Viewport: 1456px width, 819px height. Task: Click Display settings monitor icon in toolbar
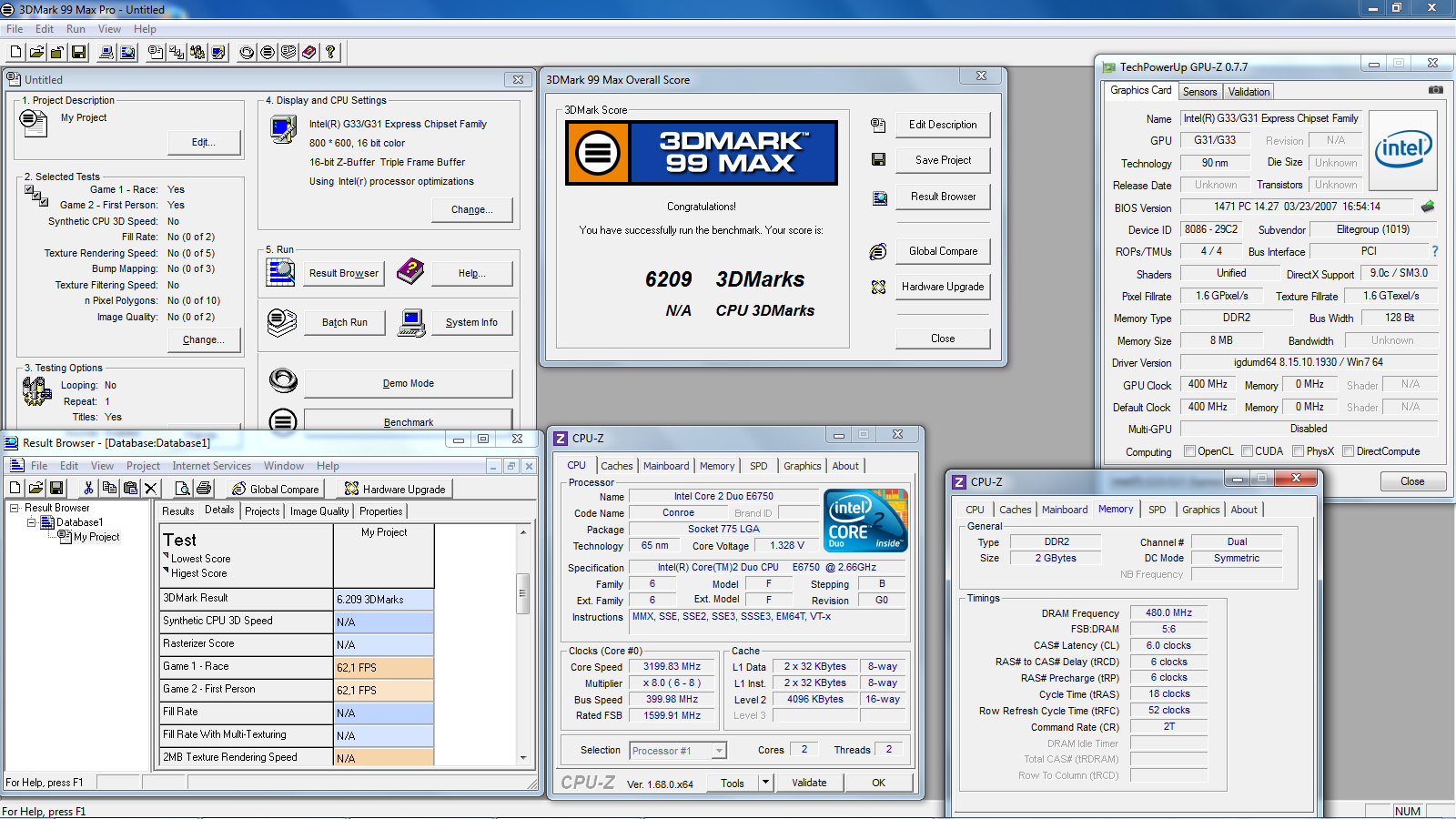pos(218,53)
